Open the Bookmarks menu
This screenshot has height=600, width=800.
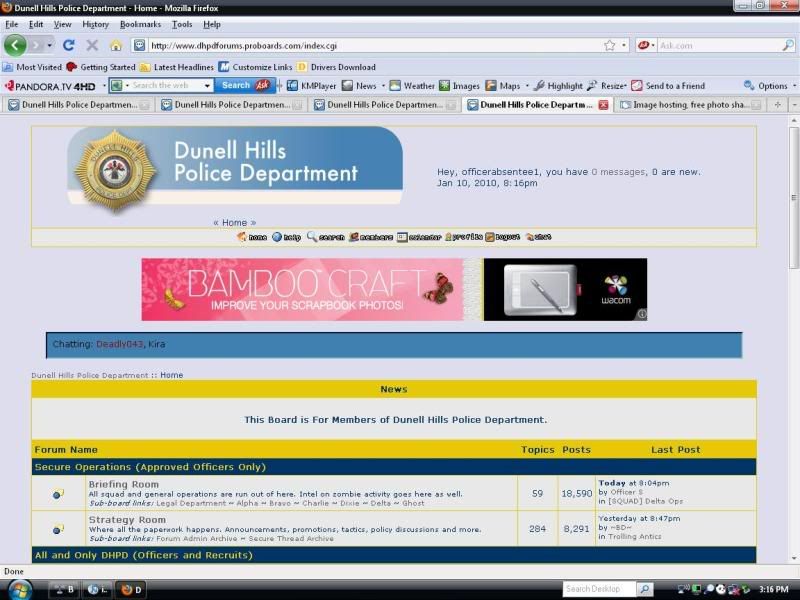click(x=140, y=24)
